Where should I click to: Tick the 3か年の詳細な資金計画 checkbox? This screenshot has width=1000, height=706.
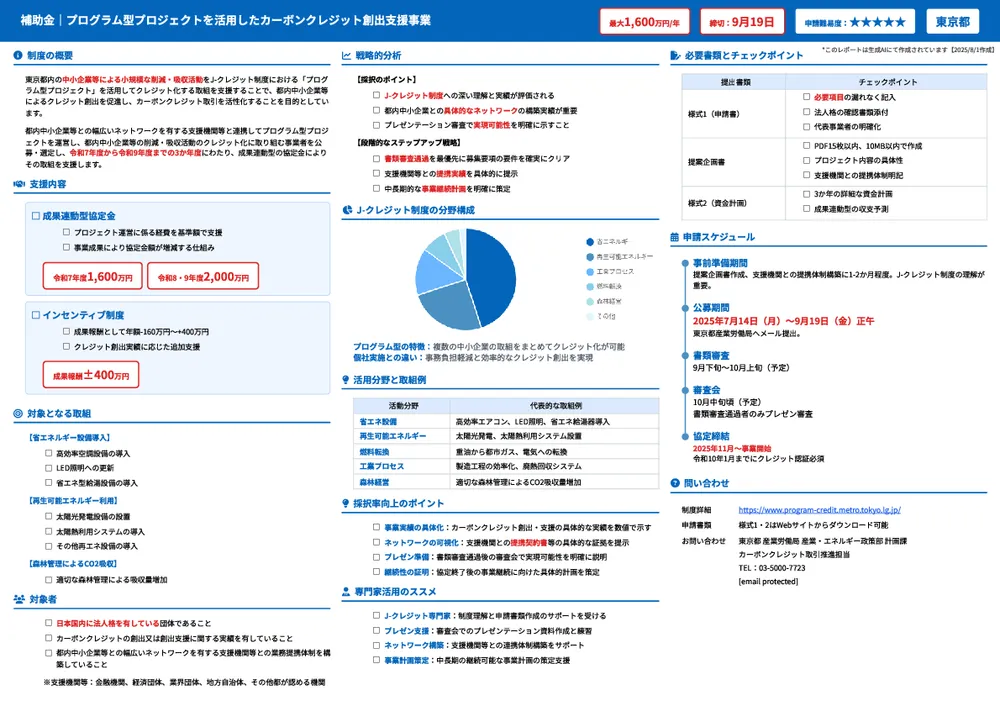point(806,193)
